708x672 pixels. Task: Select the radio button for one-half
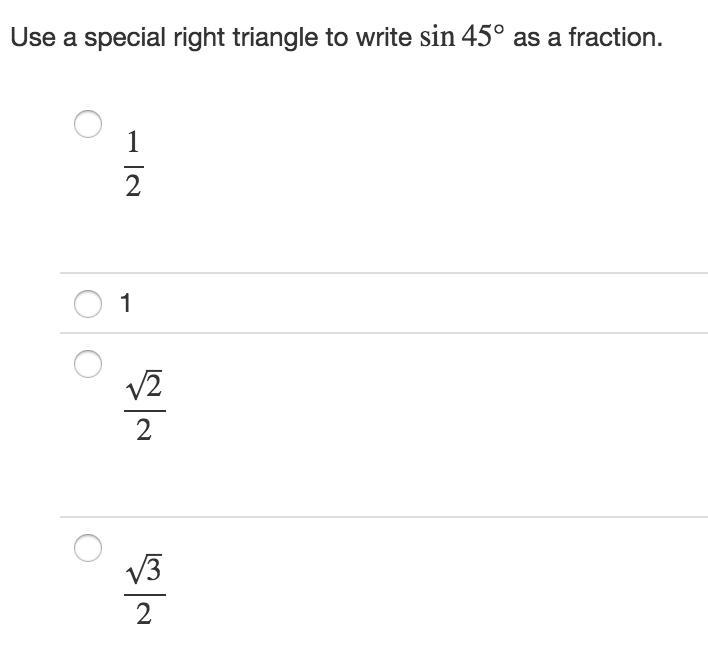(88, 124)
